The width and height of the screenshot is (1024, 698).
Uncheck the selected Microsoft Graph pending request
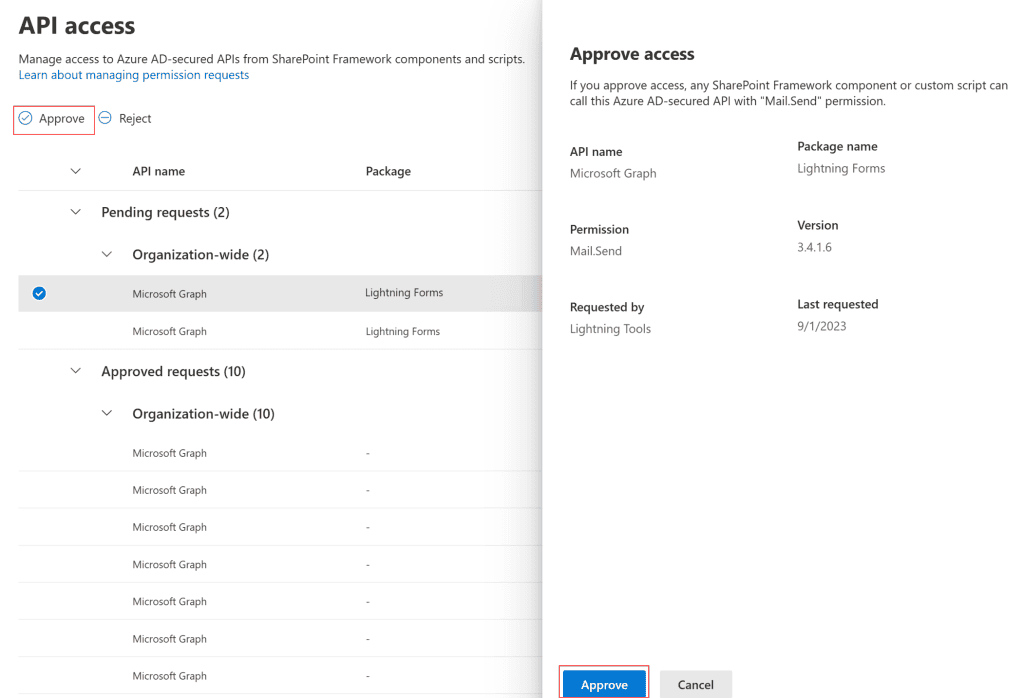click(39, 293)
